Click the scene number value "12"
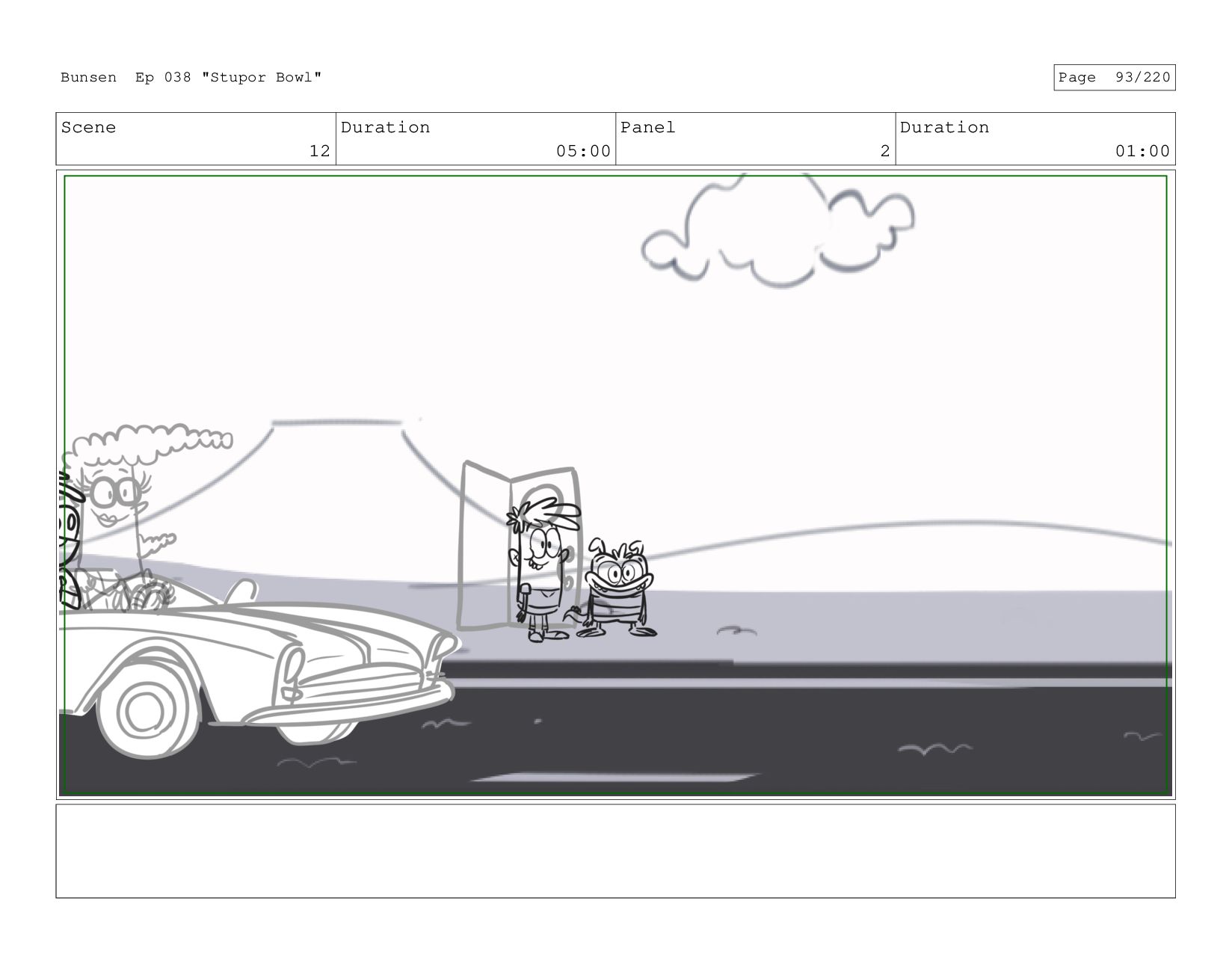 click(319, 151)
